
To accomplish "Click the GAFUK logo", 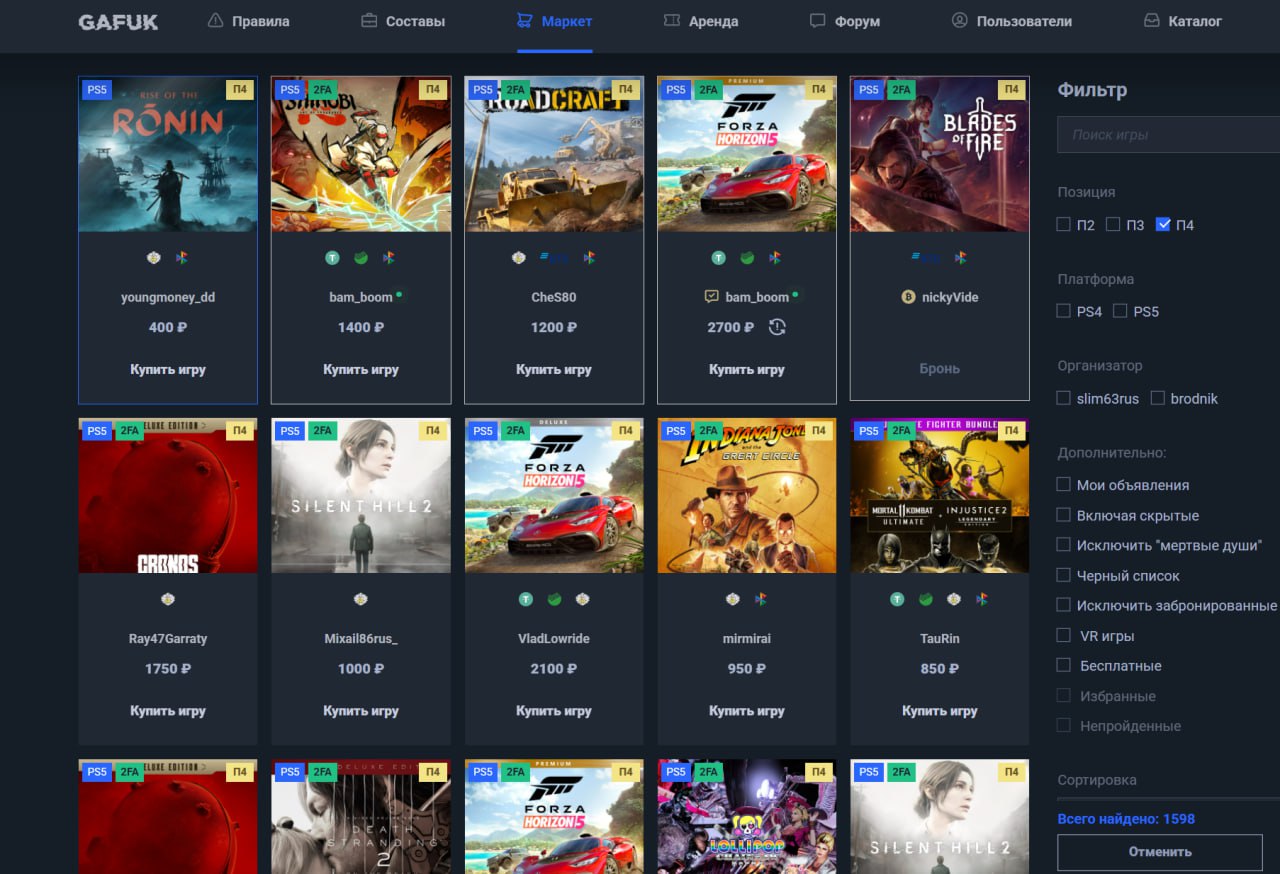I will [118, 21].
